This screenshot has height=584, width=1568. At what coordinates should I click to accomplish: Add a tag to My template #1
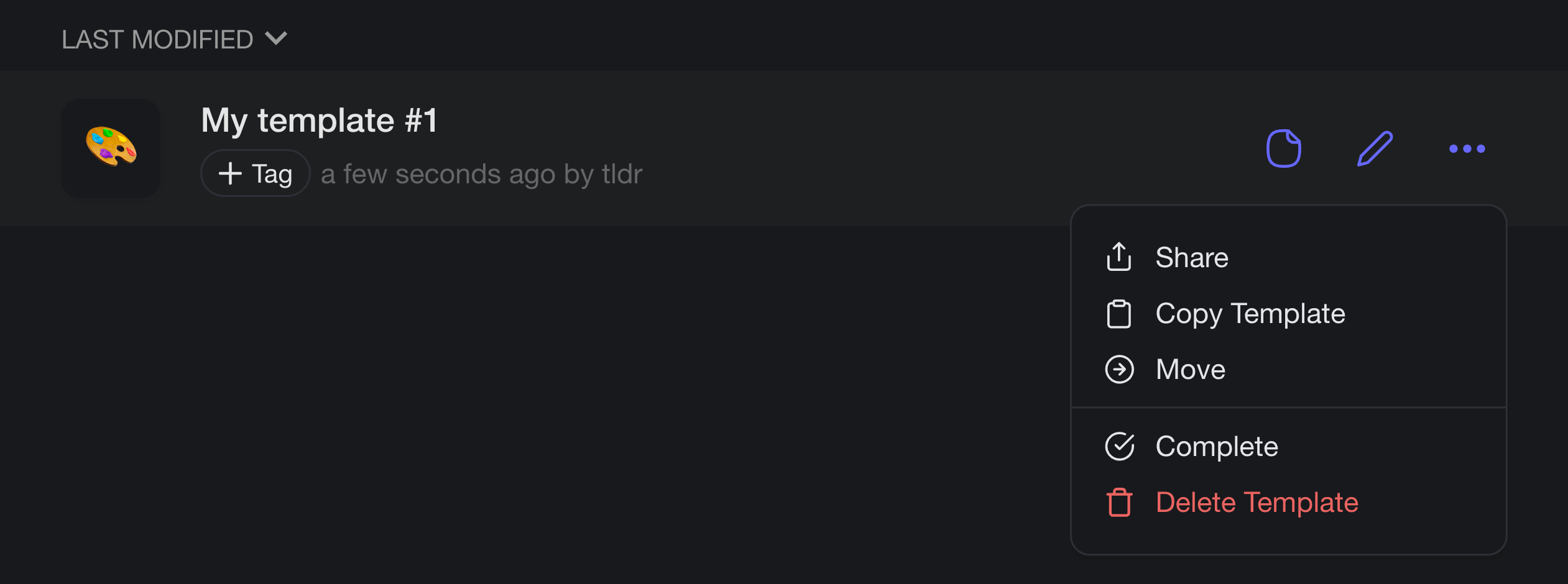tap(254, 173)
